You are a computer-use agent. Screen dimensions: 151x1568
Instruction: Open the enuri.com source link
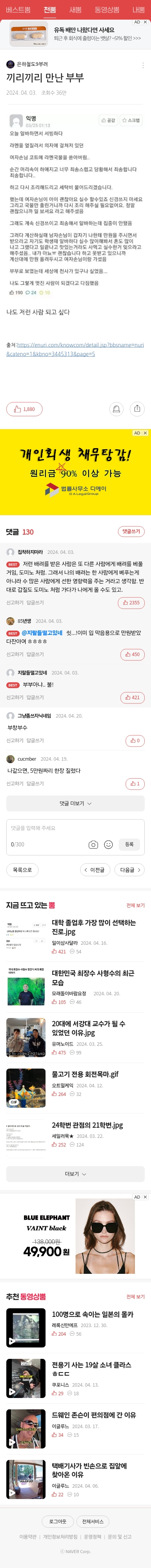coord(75,349)
